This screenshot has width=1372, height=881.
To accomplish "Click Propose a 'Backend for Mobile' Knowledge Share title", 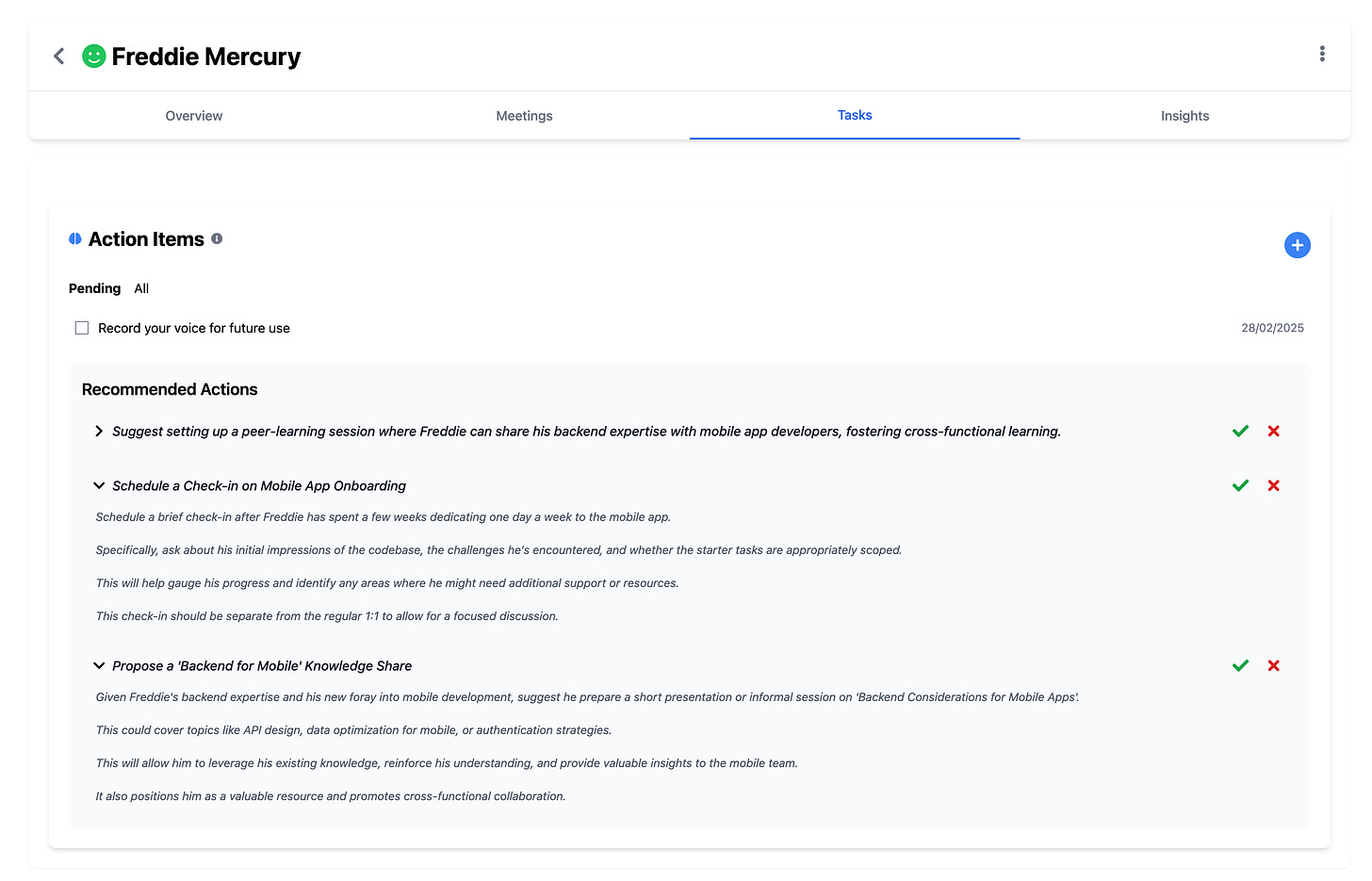I will [262, 666].
